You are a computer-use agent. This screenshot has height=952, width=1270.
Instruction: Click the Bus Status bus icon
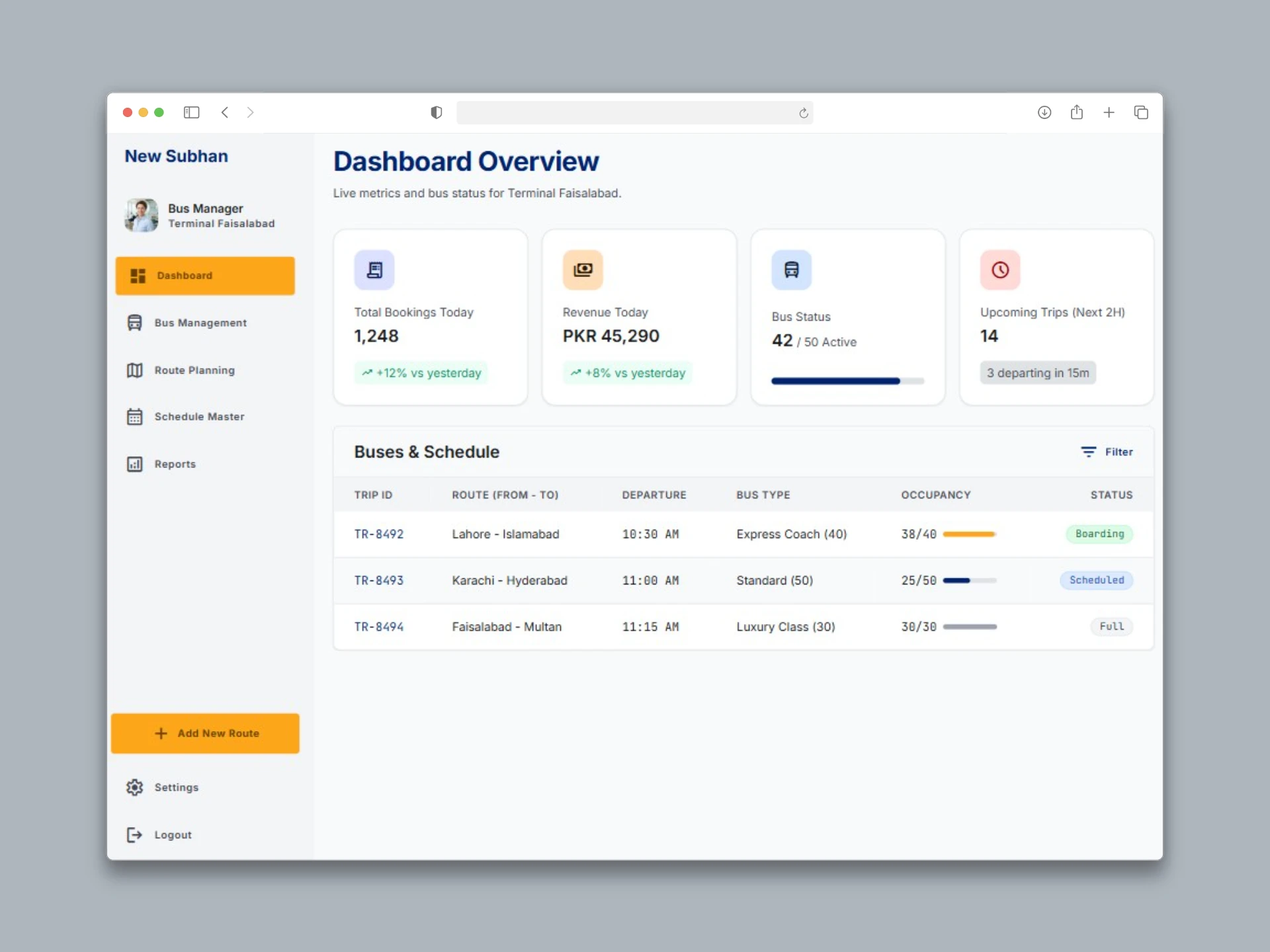coord(792,270)
